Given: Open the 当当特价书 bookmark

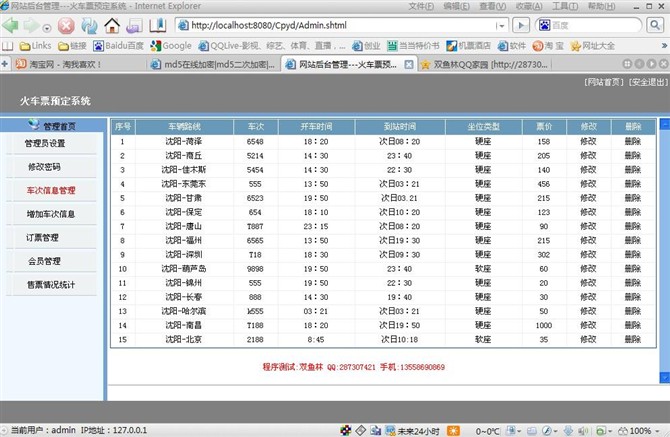Looking at the screenshot, I should click(413, 46).
